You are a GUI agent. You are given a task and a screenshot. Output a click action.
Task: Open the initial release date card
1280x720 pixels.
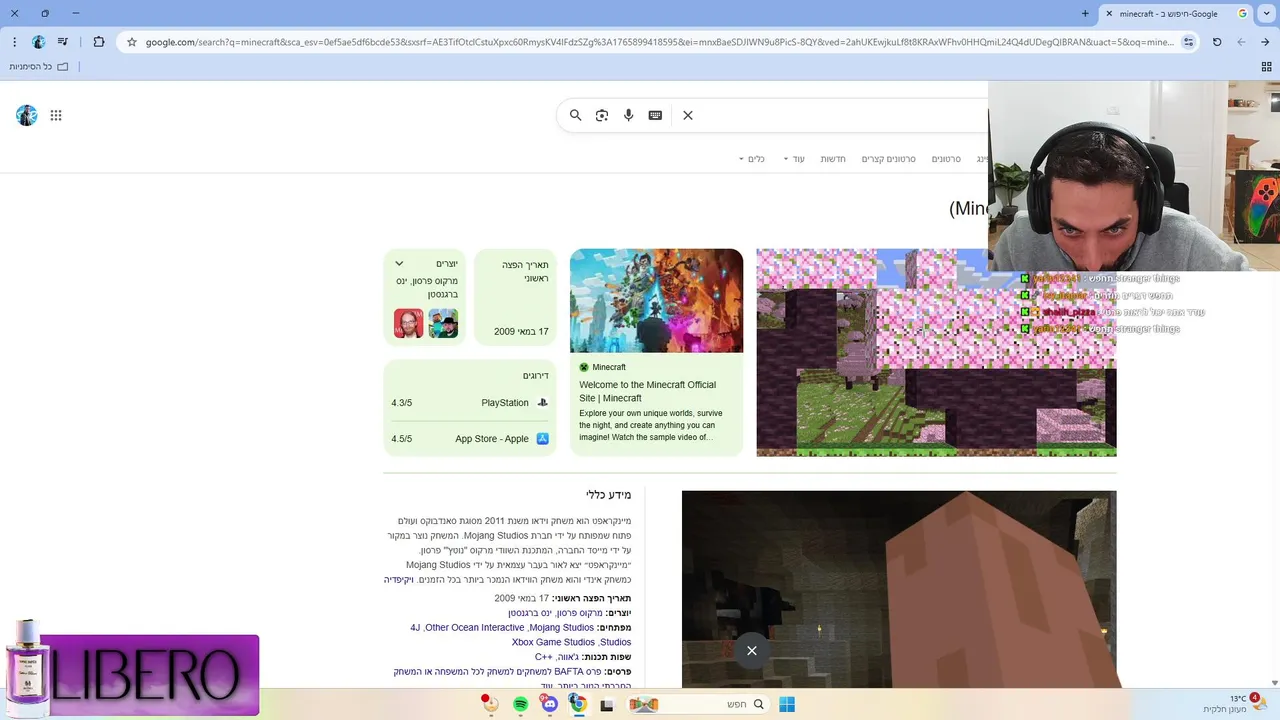(515, 297)
